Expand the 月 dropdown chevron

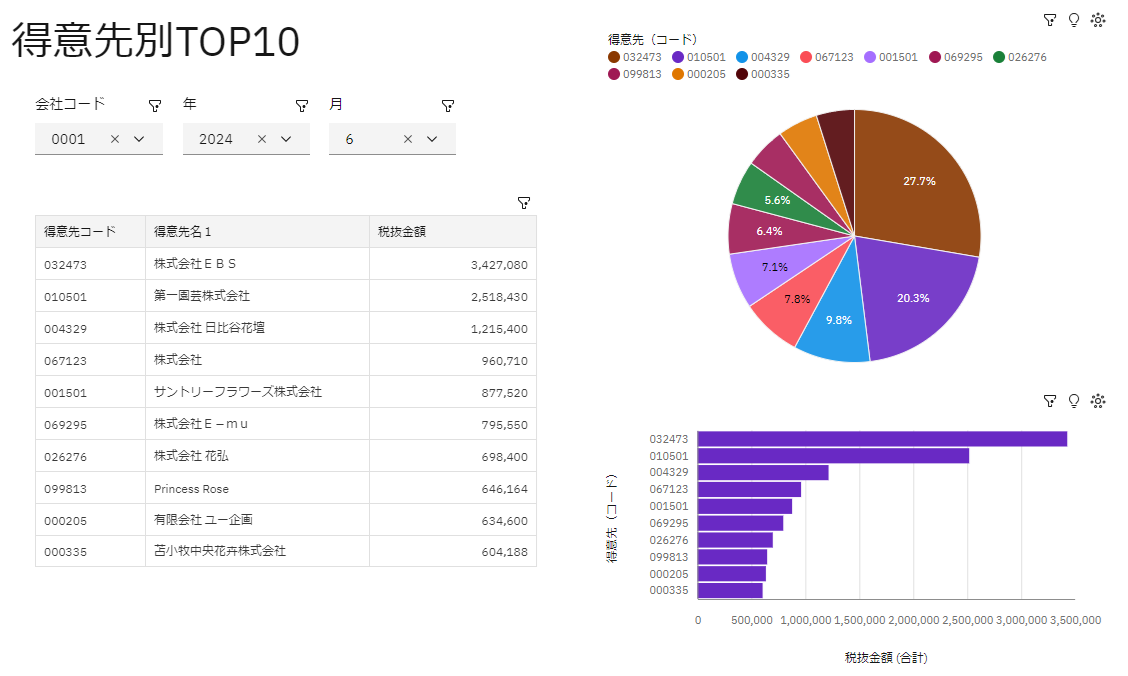point(432,139)
